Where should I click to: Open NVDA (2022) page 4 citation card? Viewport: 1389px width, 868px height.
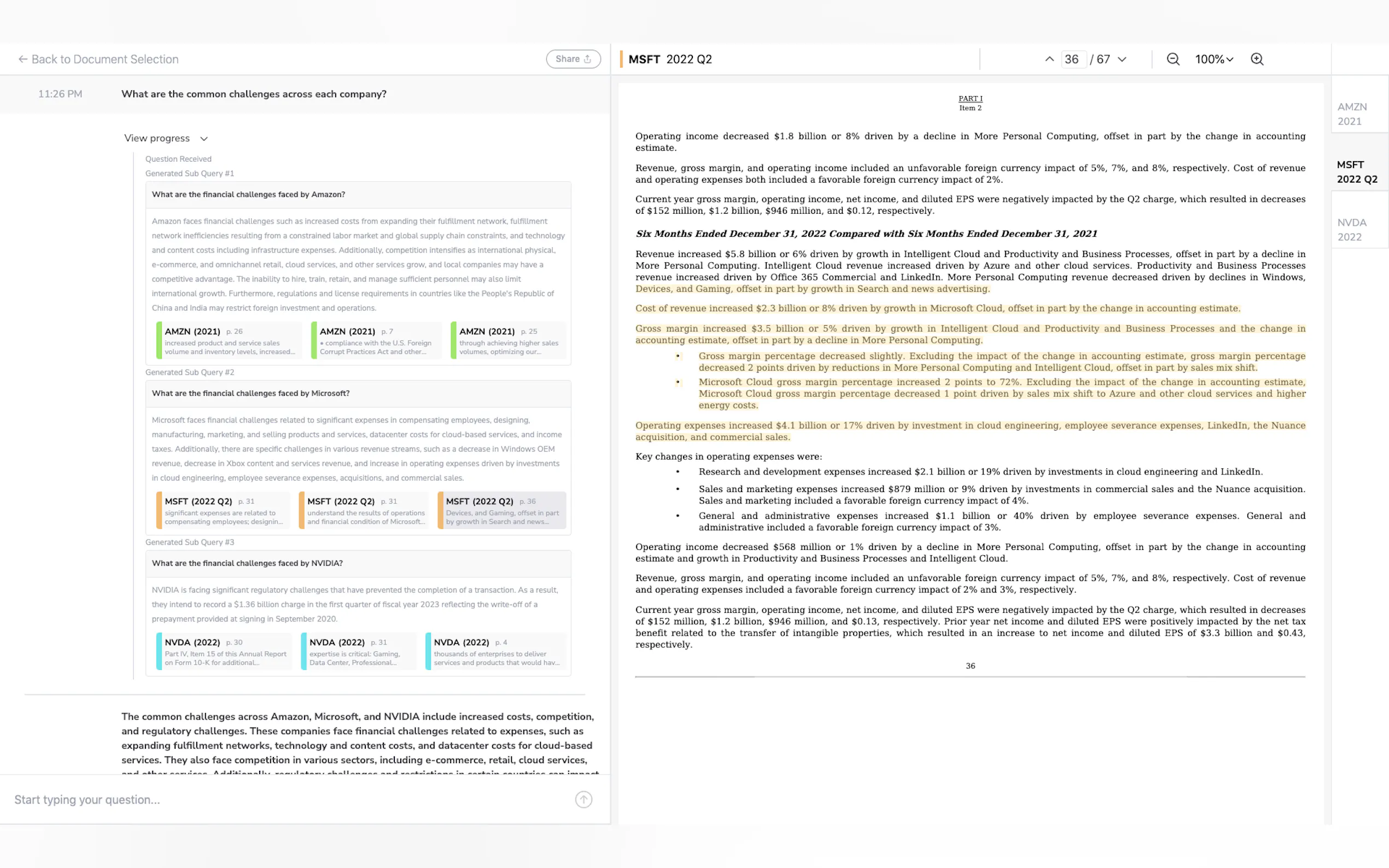(495, 652)
